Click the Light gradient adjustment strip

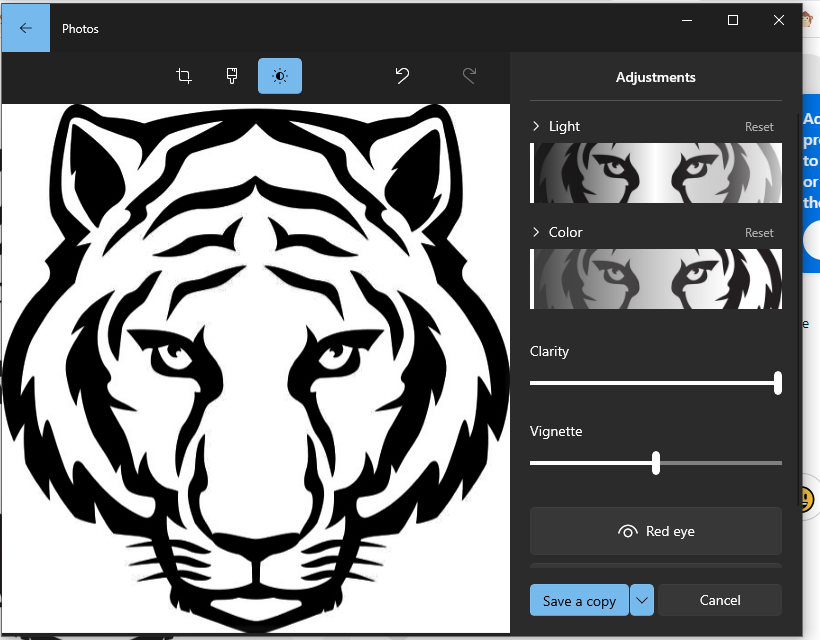click(x=655, y=173)
